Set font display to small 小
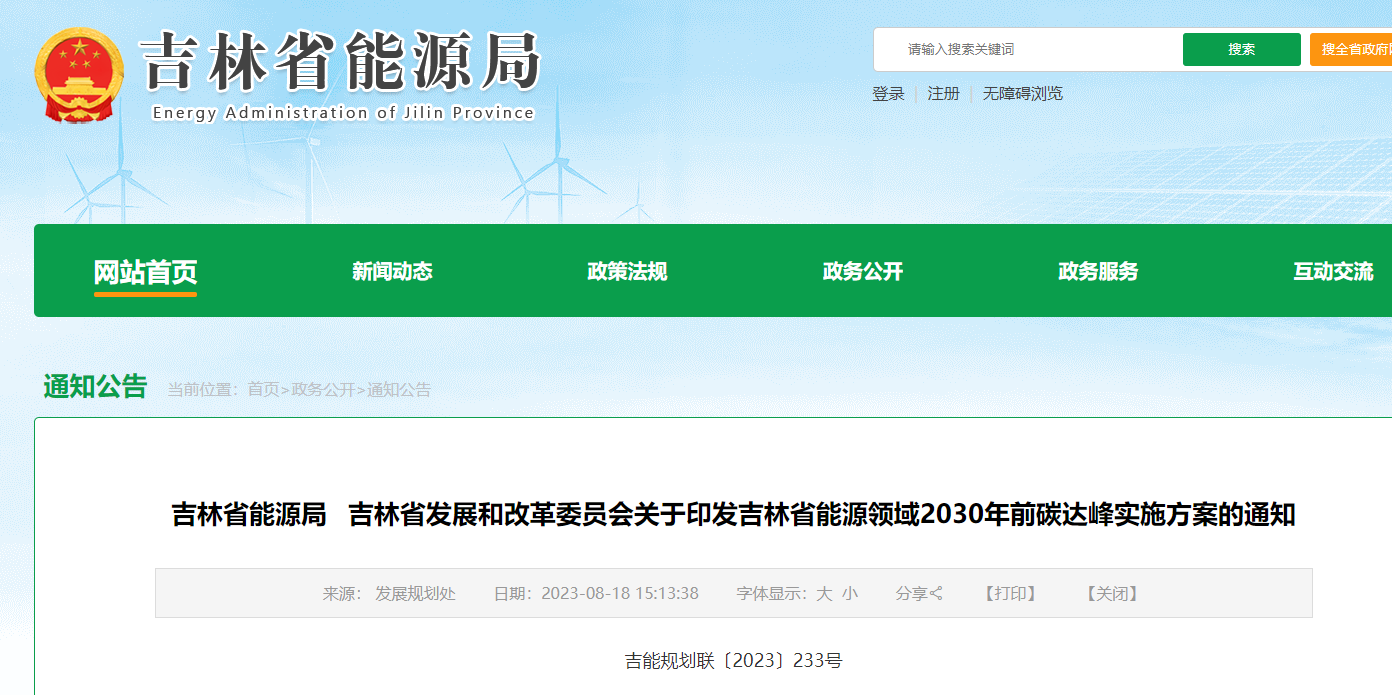Viewport: 1392px width, 695px height. (x=850, y=594)
